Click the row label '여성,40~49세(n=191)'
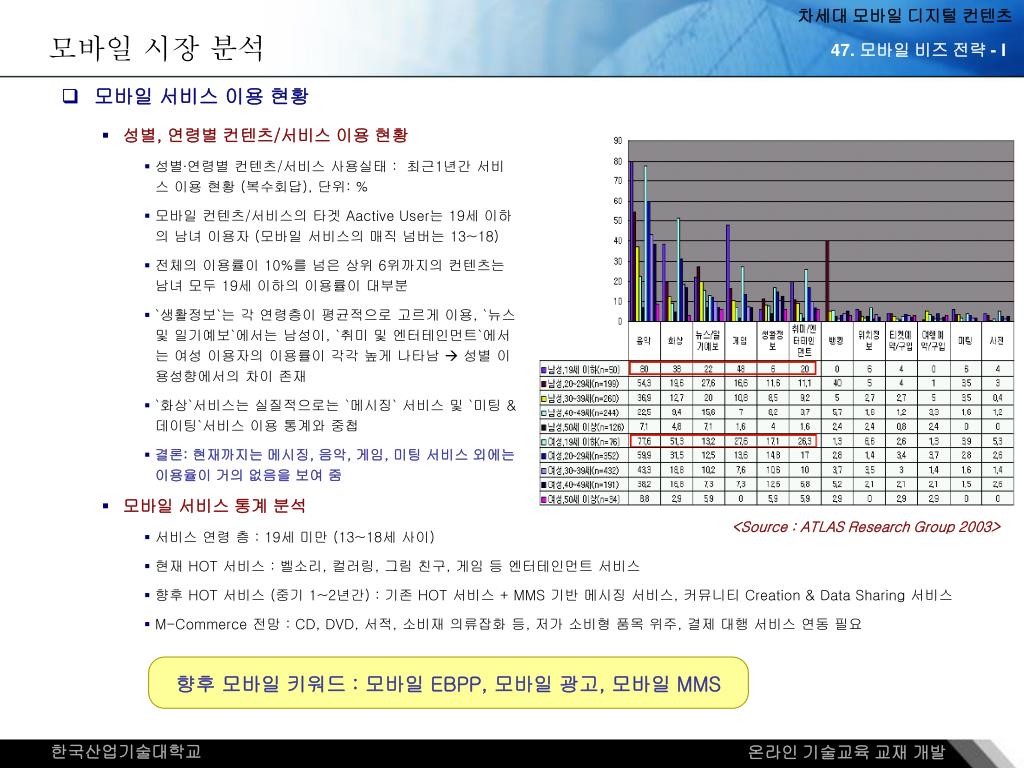Viewport: 1024px width, 768px height. [584, 485]
